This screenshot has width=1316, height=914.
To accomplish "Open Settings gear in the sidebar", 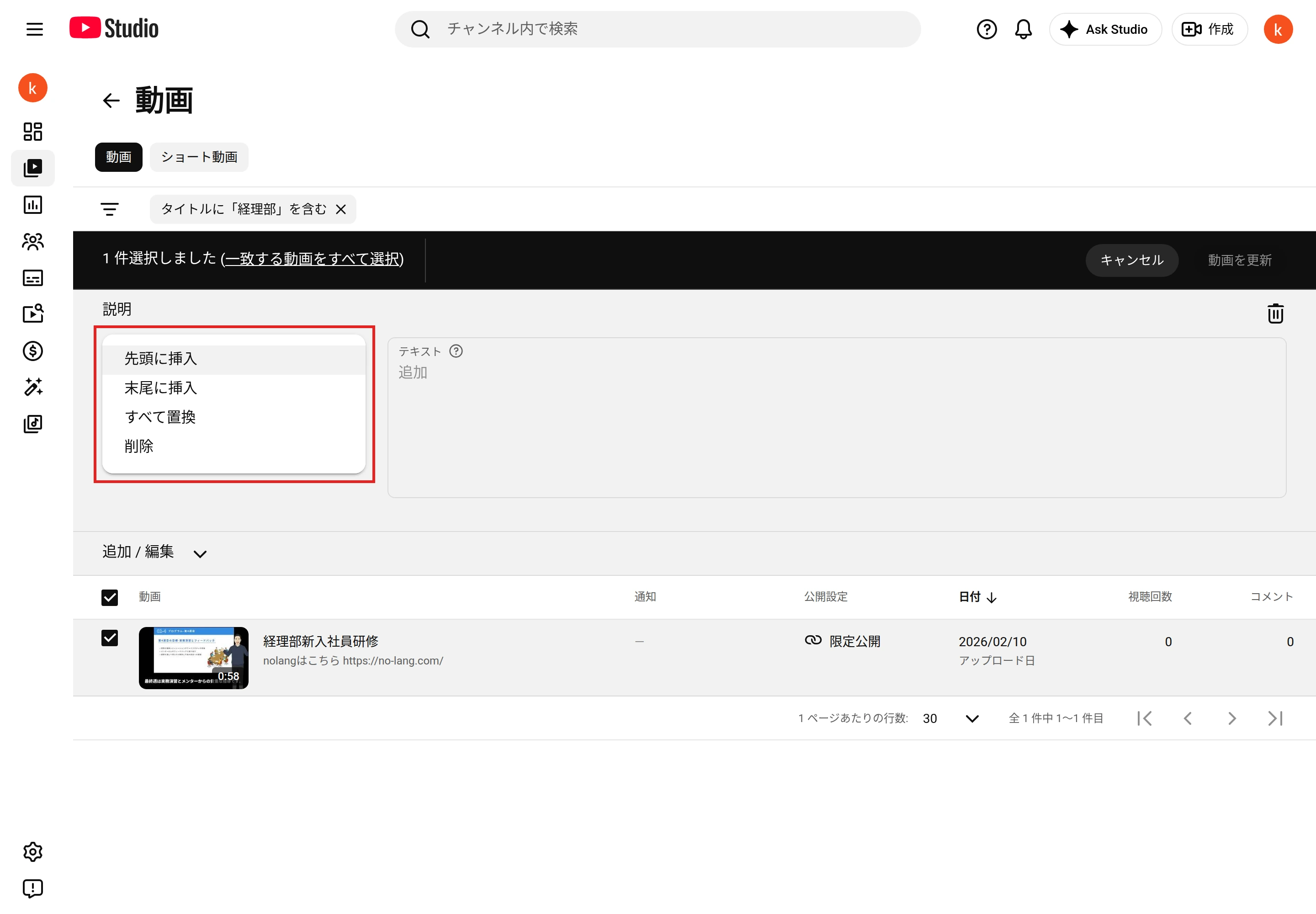I will (32, 851).
